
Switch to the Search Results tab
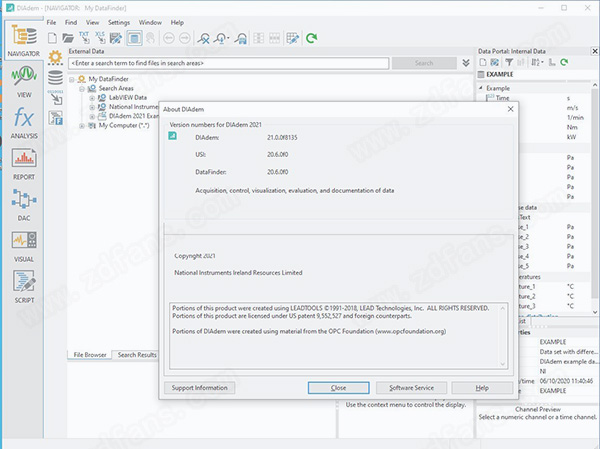point(136,355)
